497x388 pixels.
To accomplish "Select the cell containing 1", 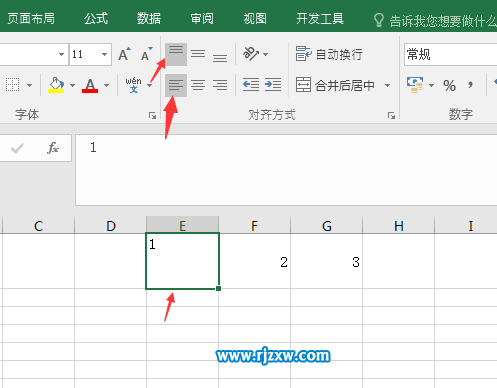I will [183, 261].
